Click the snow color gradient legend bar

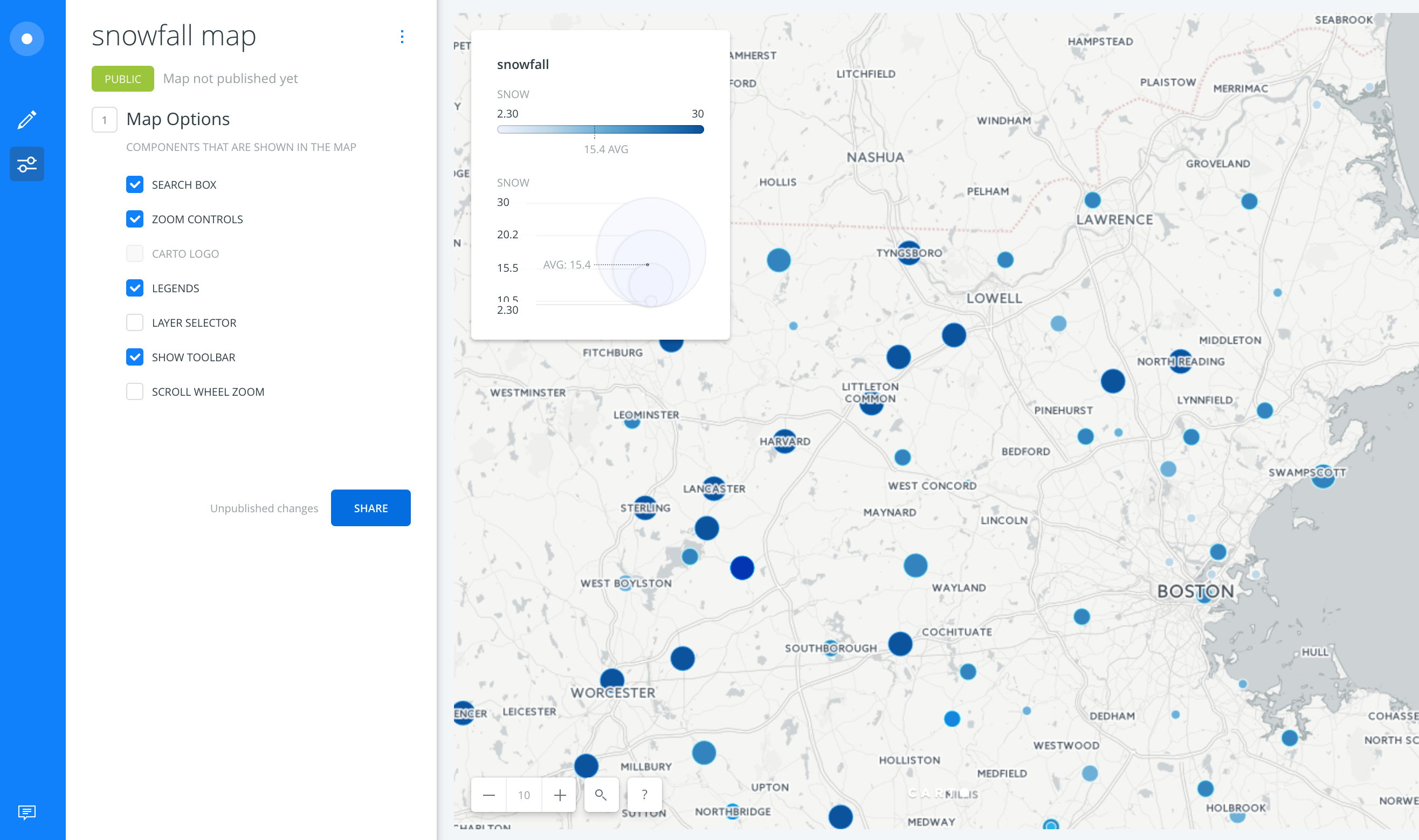click(x=601, y=129)
